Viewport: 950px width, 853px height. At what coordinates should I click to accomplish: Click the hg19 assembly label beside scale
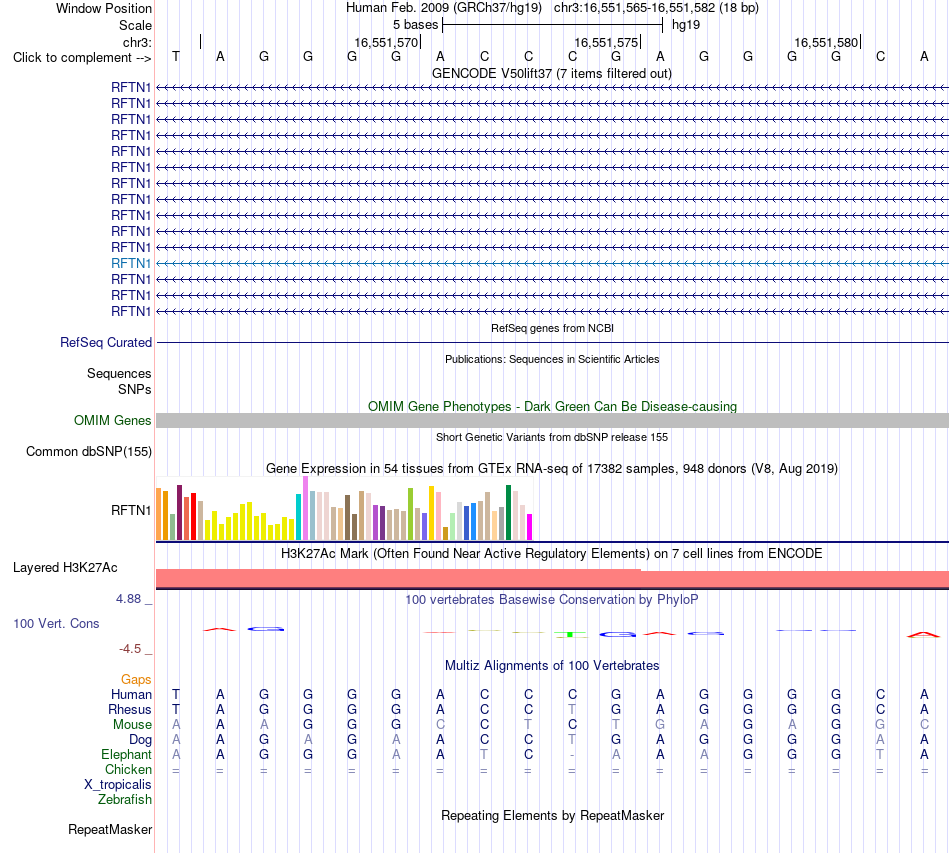pos(686,25)
